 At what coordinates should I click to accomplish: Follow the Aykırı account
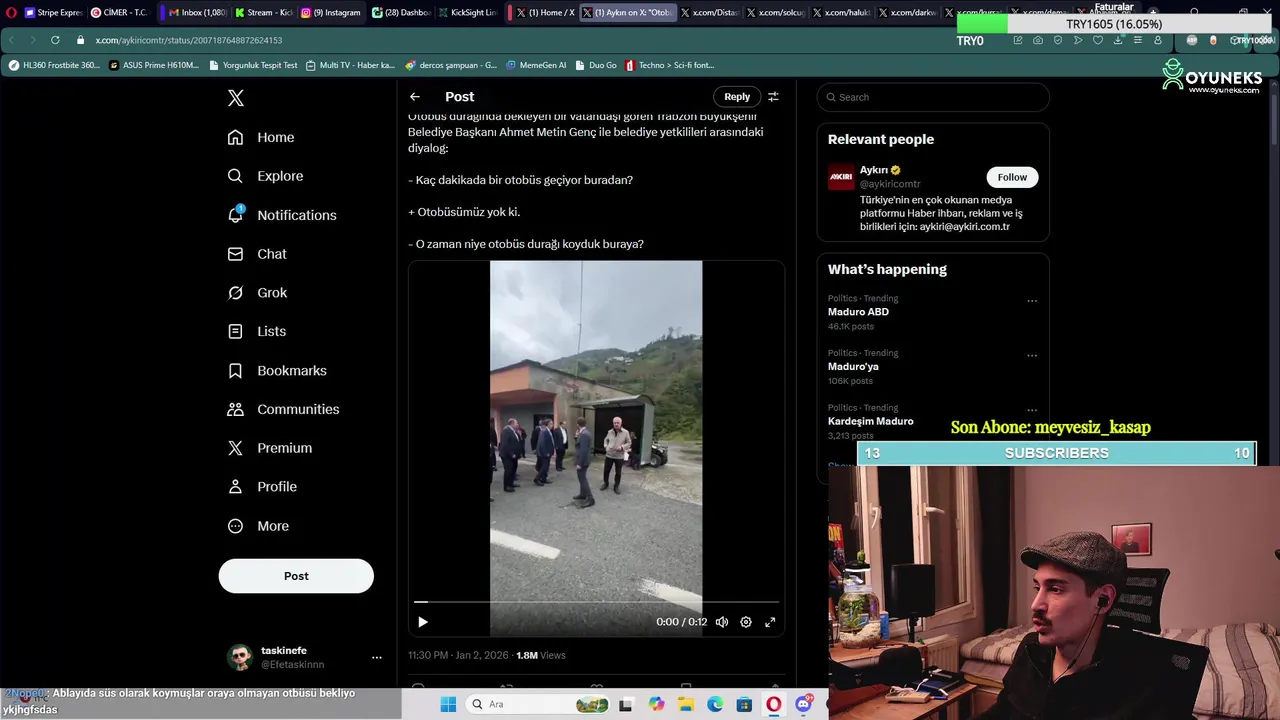[1012, 177]
